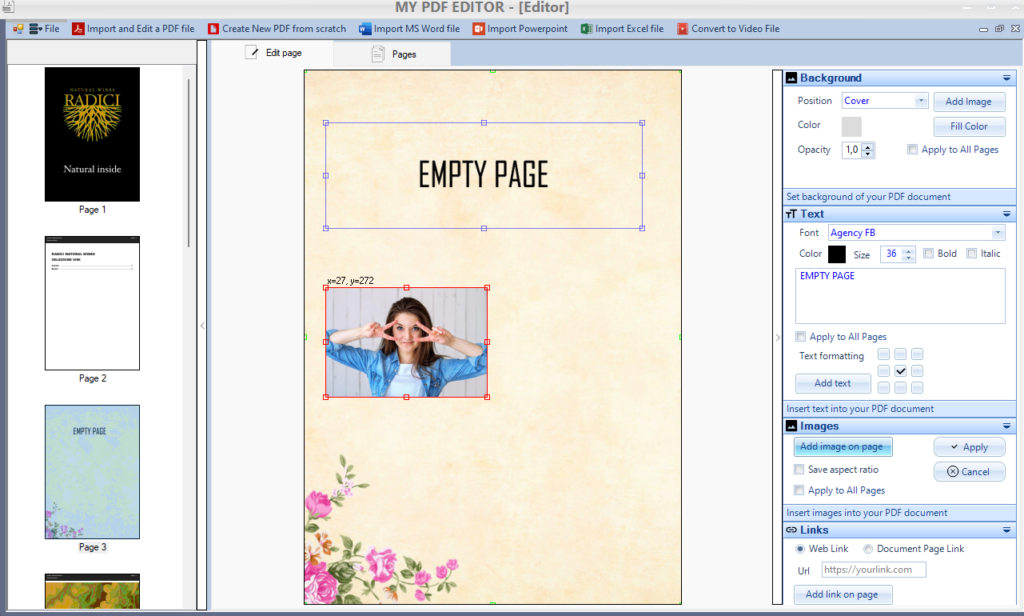Click the Create New PDF from scratch icon
This screenshot has height=616, width=1024.
tap(213, 29)
